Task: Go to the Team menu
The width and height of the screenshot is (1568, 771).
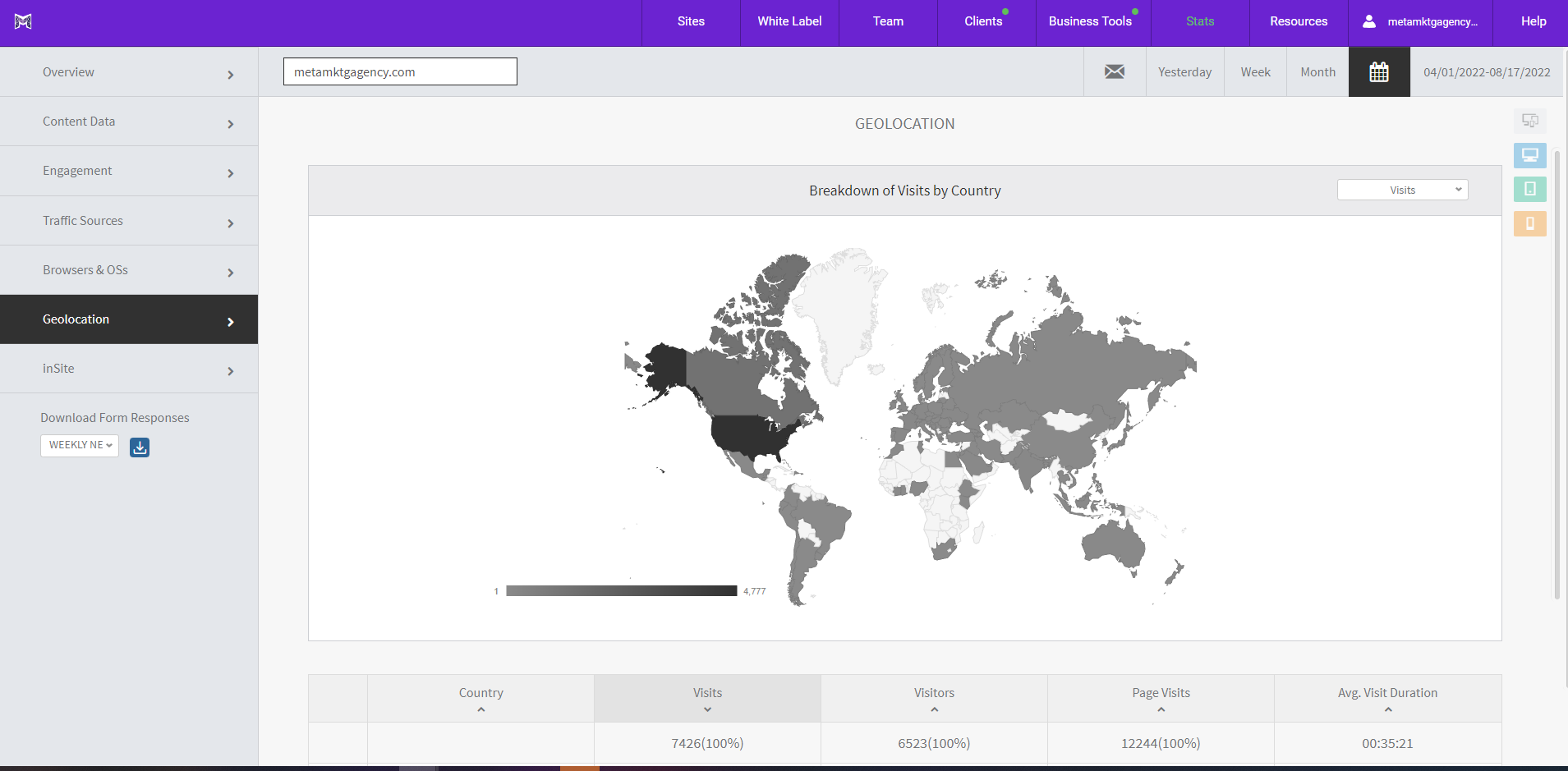Action: click(888, 21)
